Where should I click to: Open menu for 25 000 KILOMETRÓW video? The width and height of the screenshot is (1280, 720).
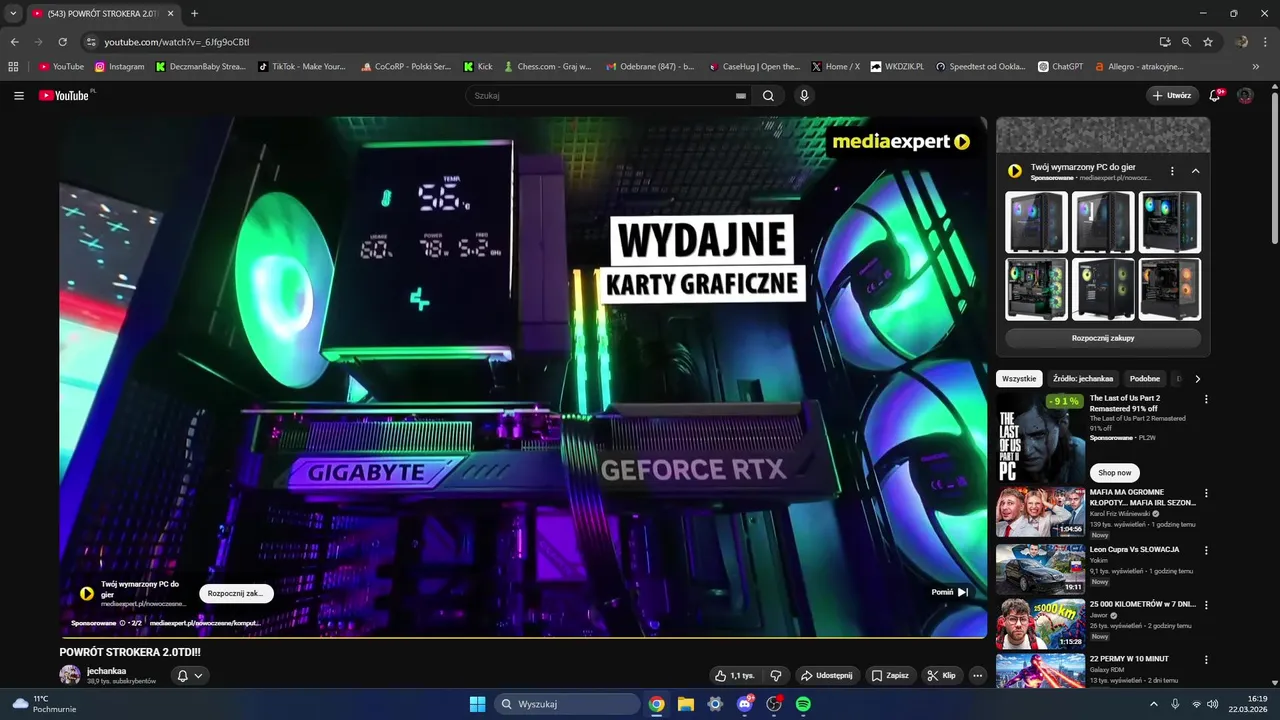[x=1206, y=605]
